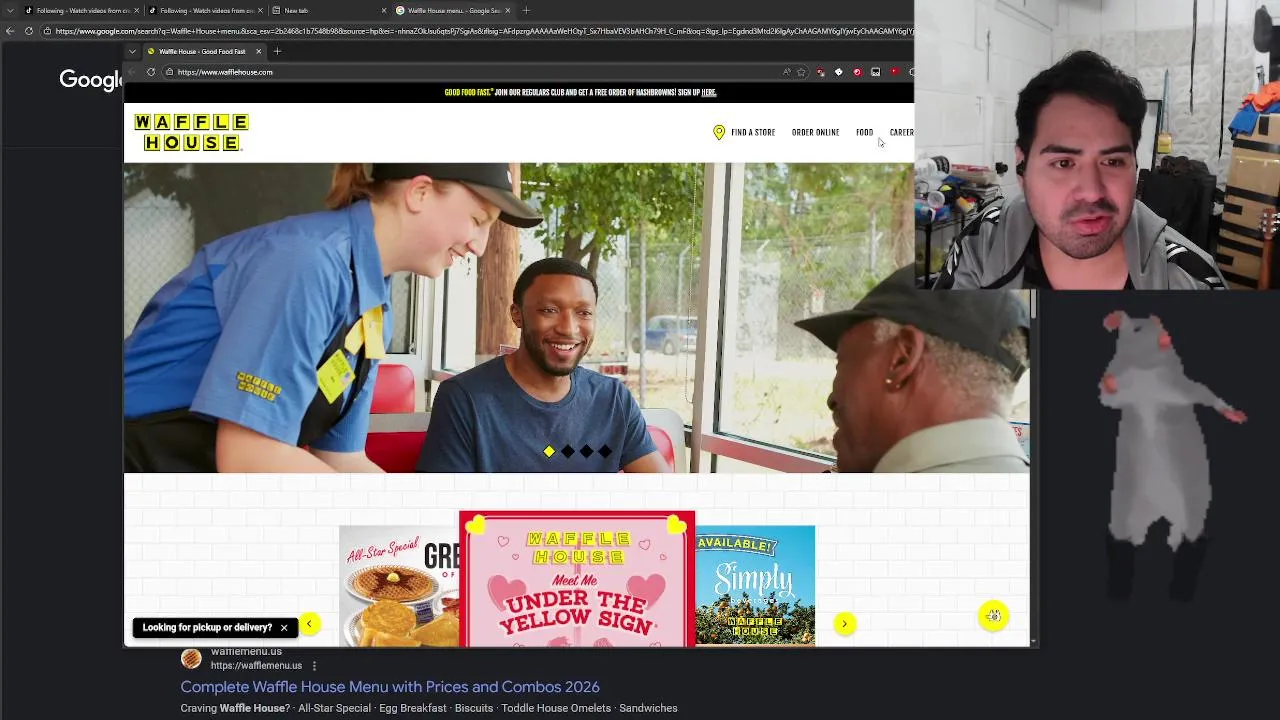Click the Waffle House logo
1280x720 pixels.
click(191, 132)
